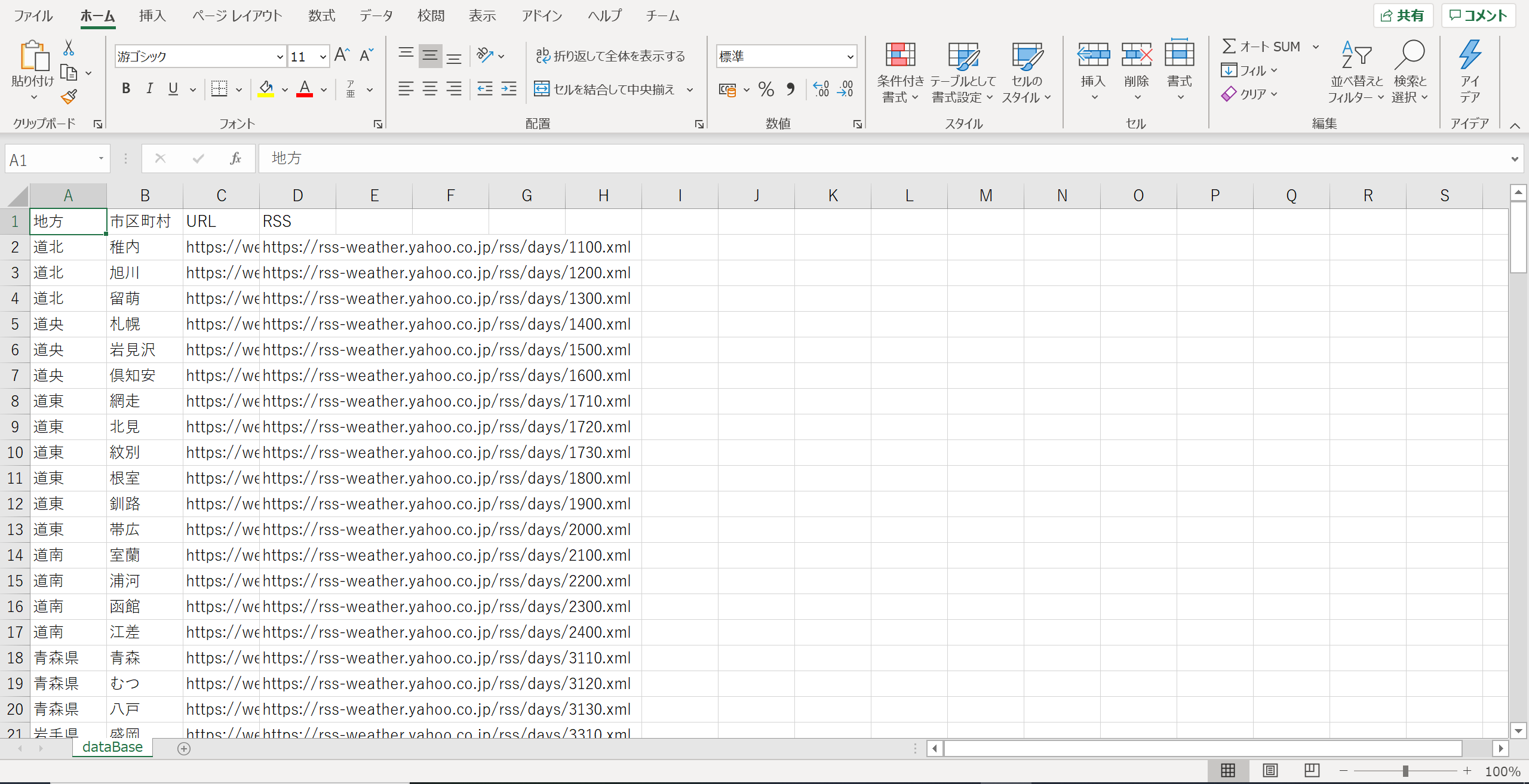Open conditional formatting (条件付き書式)
The height and width of the screenshot is (784, 1529).
899,72
